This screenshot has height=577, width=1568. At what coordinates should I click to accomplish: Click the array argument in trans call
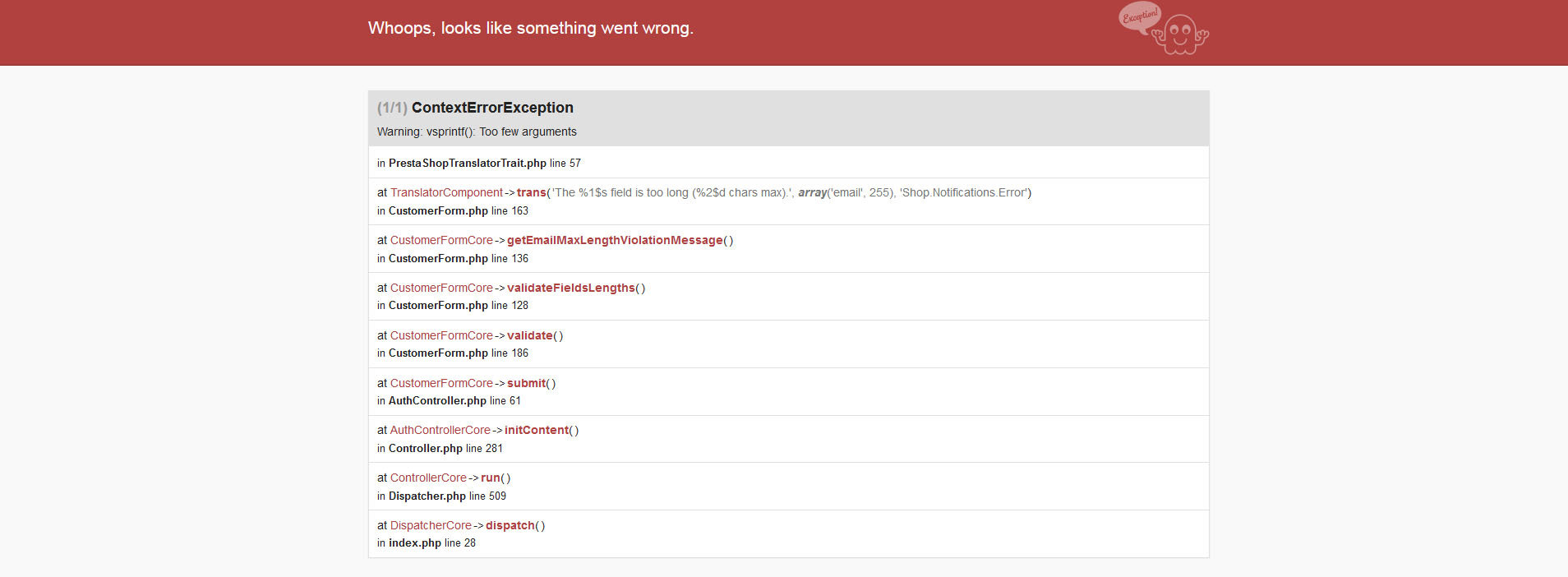tap(812, 192)
